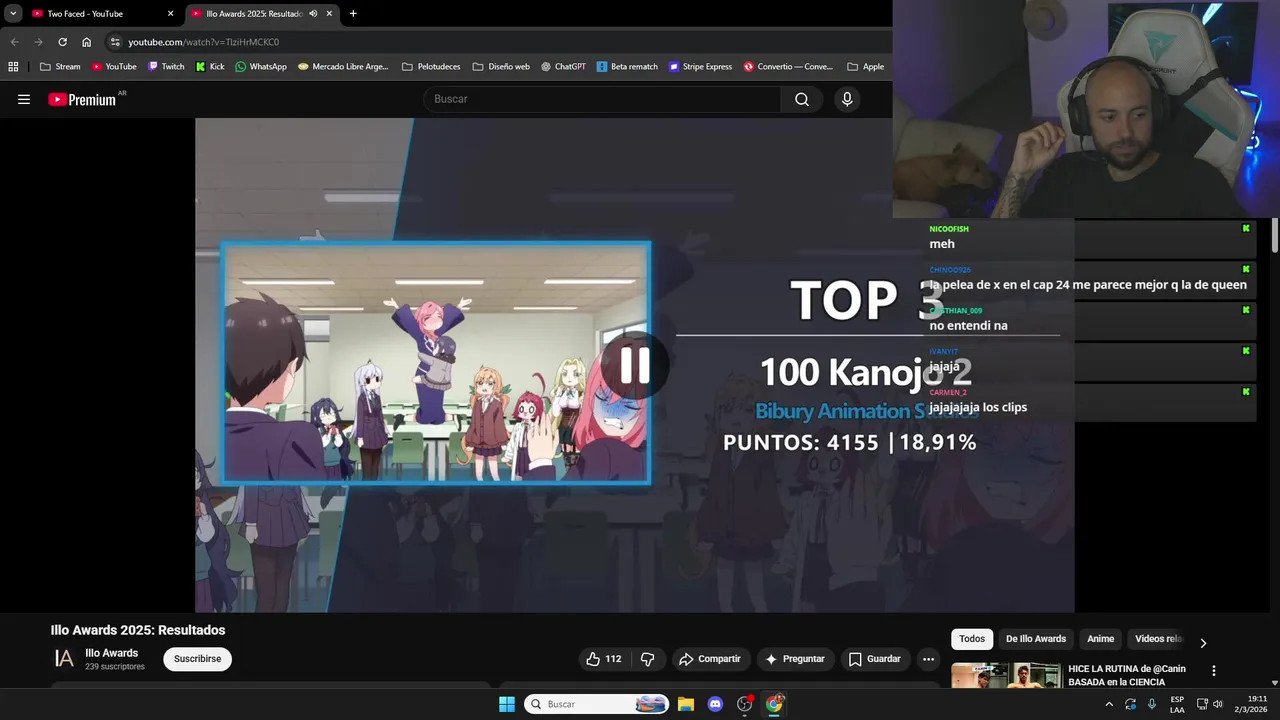
Task: Open the Preguntar AI button
Action: [795, 659]
